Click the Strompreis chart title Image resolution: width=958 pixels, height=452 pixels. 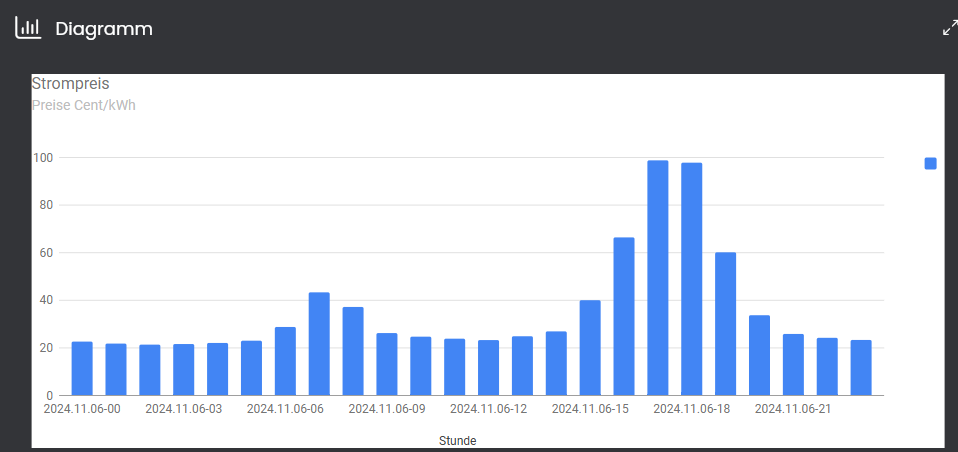tap(70, 84)
